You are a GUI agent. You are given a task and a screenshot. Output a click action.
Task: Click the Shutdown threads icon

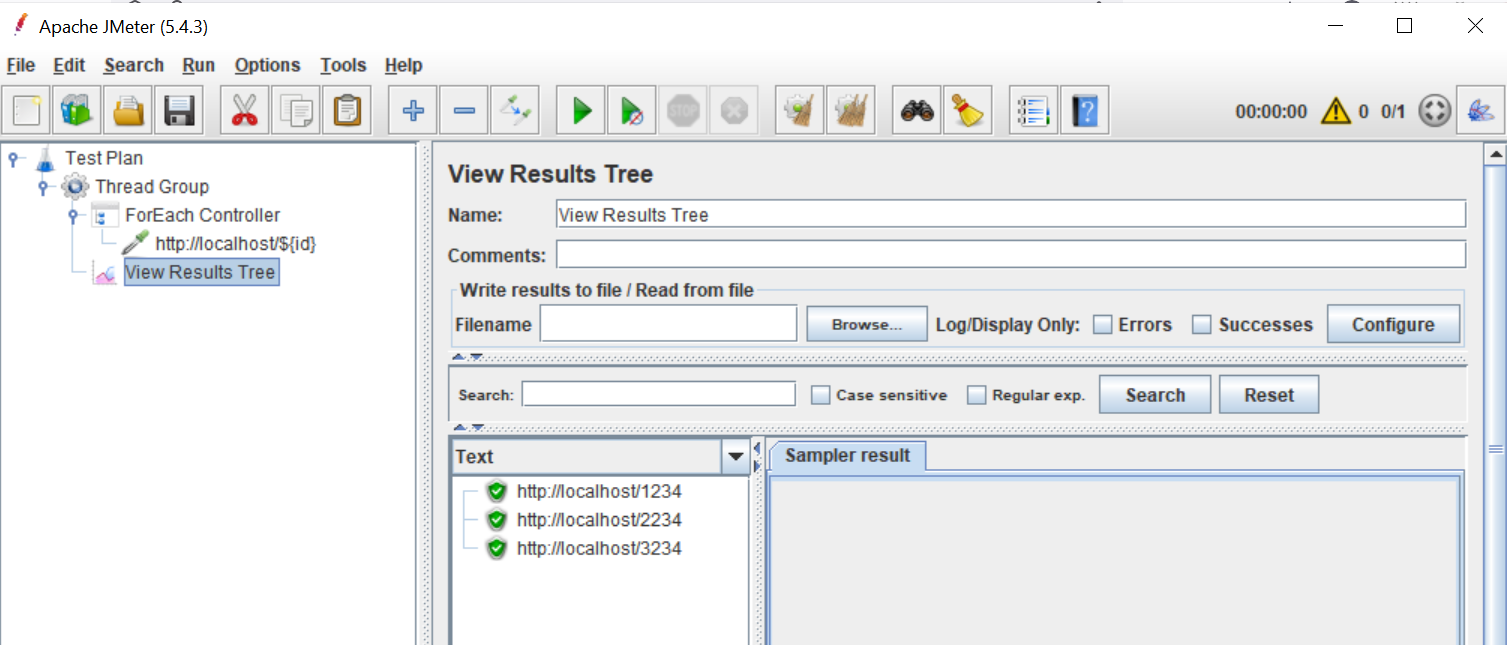click(x=734, y=110)
